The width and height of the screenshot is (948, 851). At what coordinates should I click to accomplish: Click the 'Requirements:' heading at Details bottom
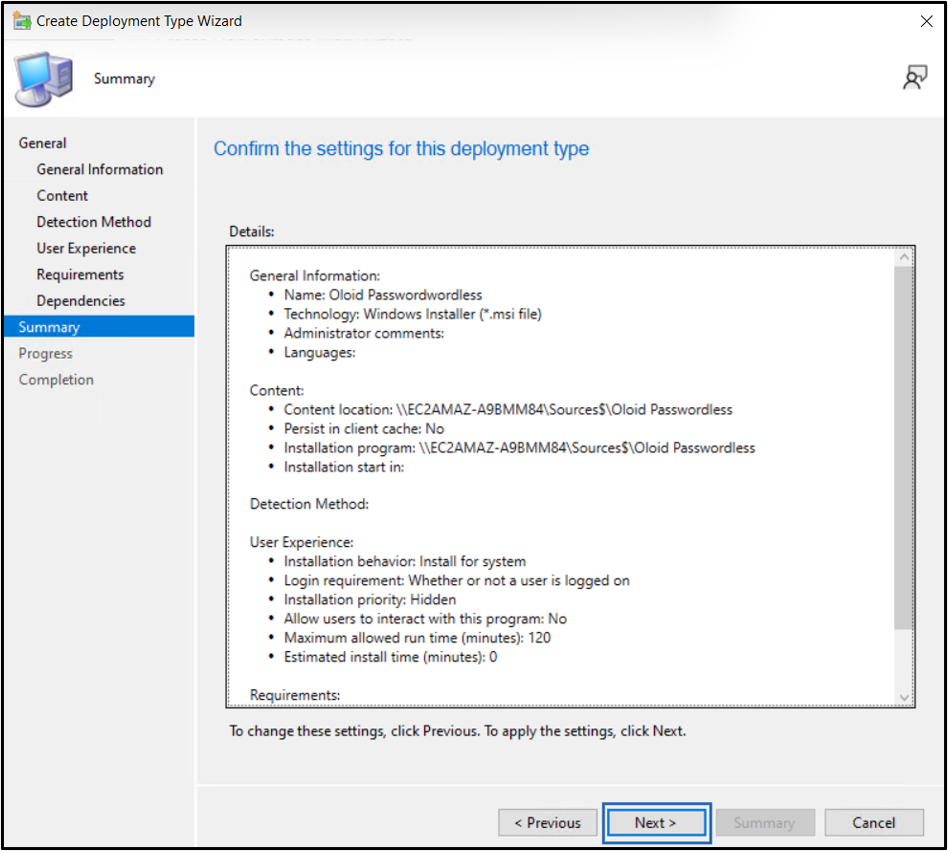coord(295,696)
